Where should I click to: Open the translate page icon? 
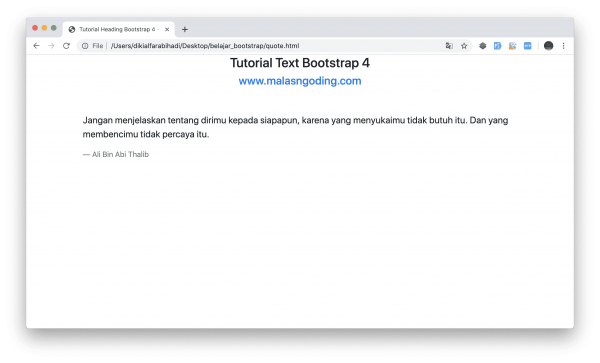point(449,46)
